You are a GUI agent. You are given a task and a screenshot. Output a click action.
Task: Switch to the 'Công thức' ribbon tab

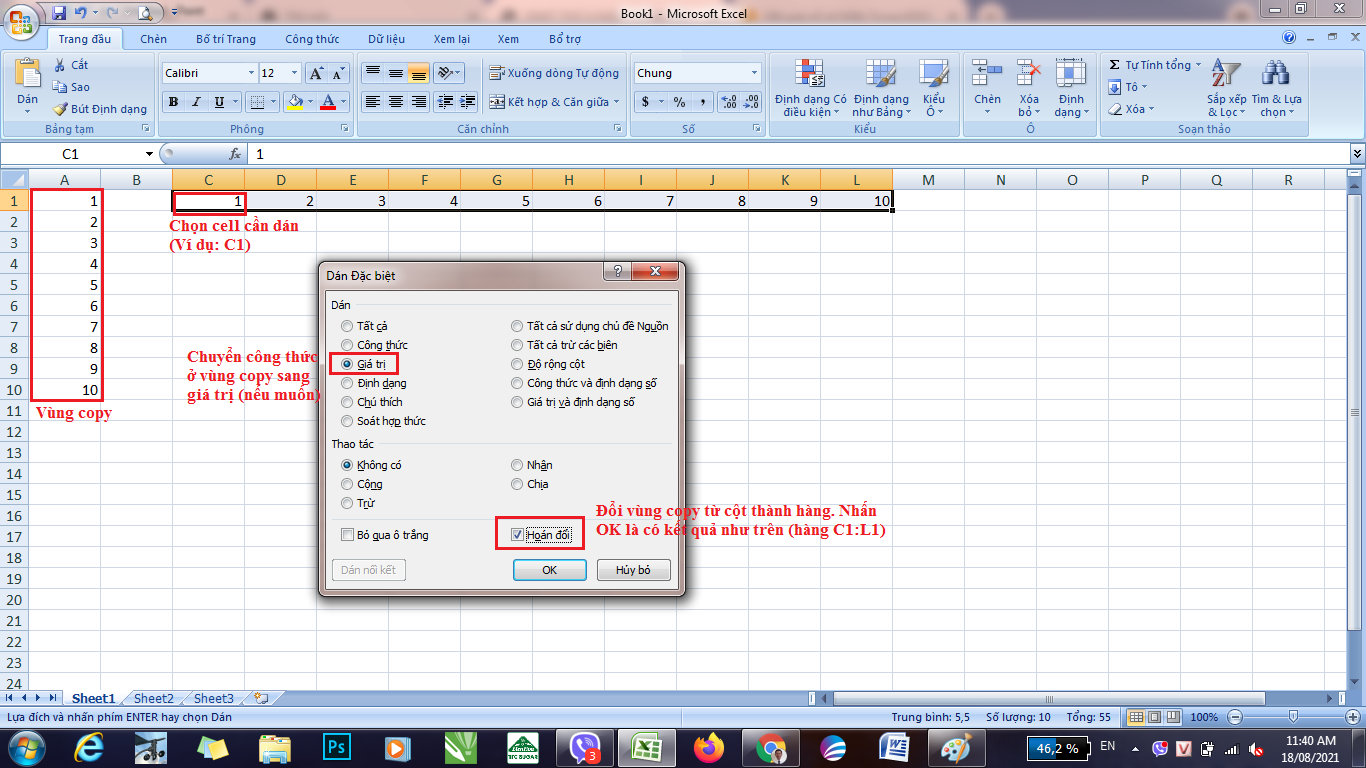pos(312,39)
